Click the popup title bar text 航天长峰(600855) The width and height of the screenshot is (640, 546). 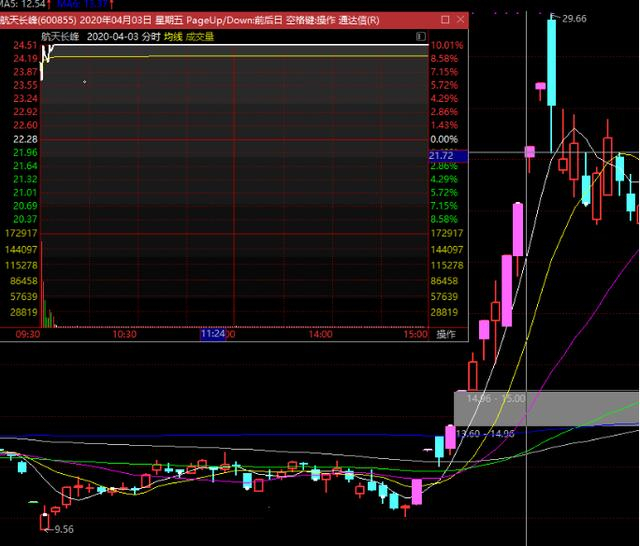click(38, 20)
